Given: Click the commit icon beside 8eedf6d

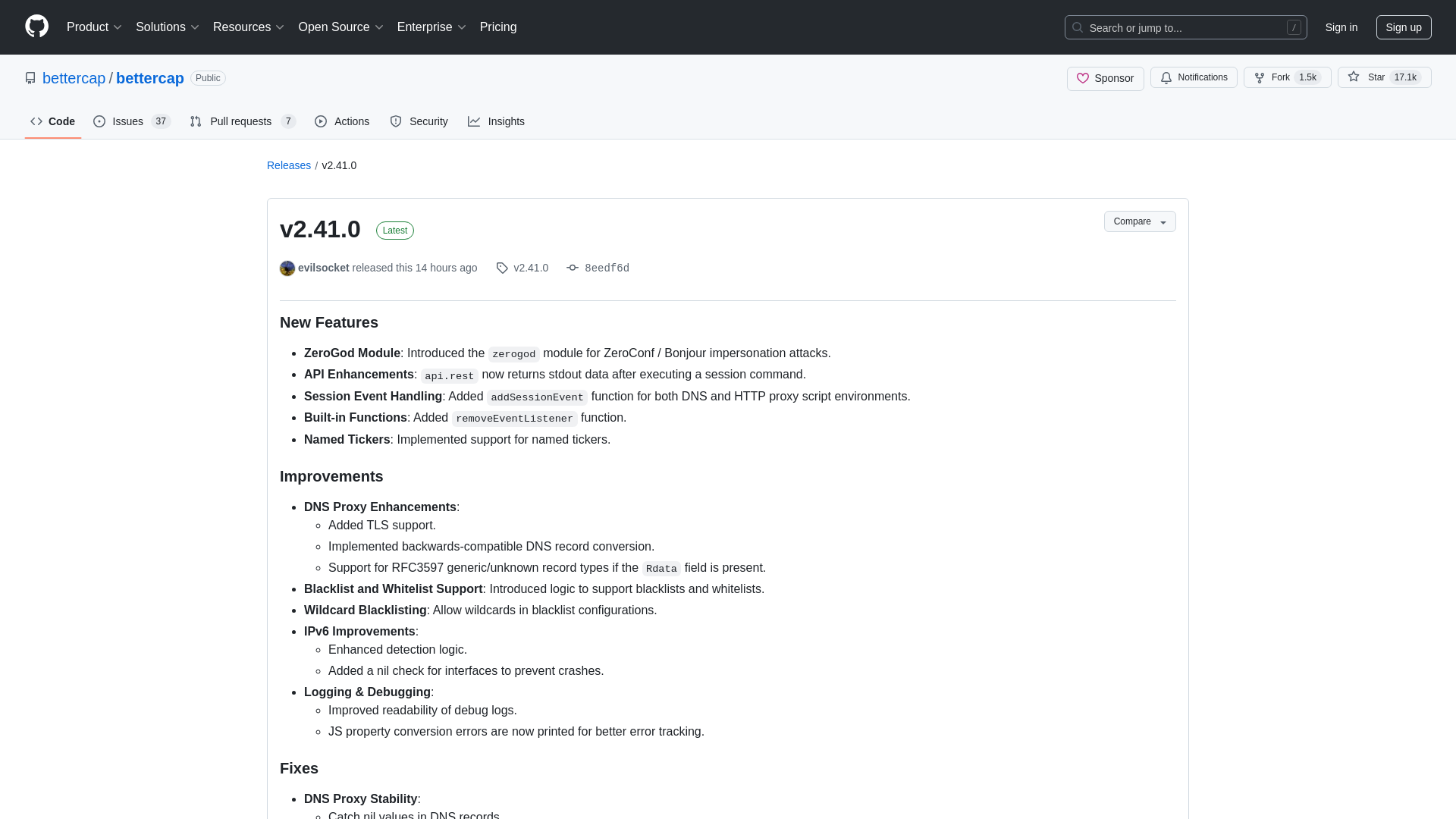Looking at the screenshot, I should [573, 268].
